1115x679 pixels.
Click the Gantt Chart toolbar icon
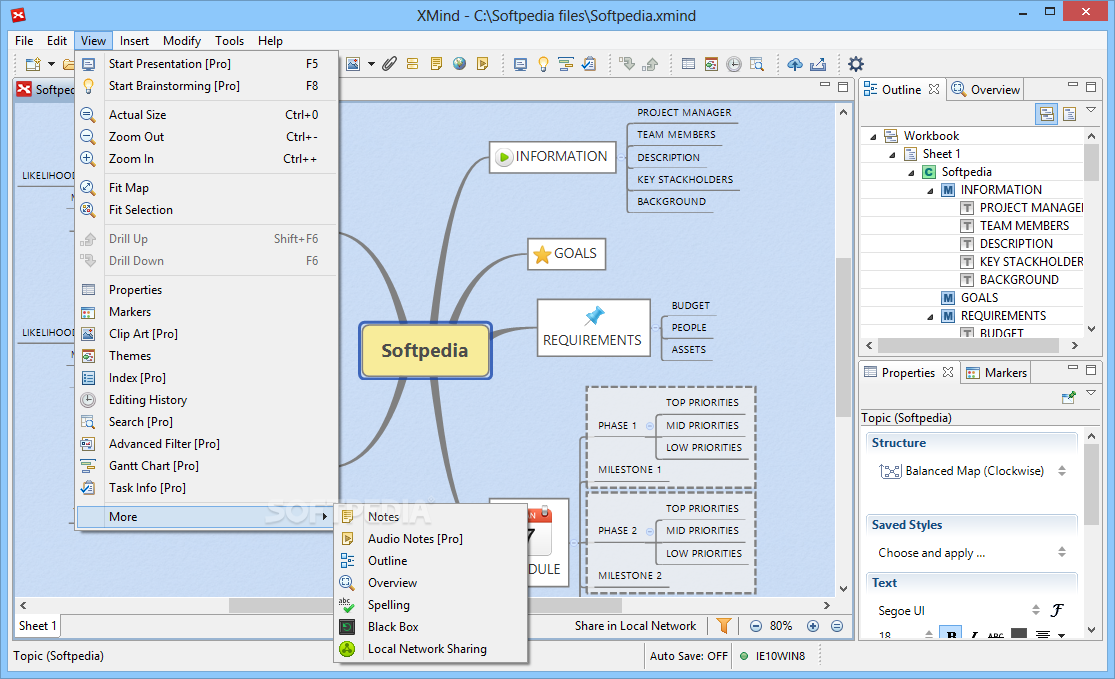(566, 65)
